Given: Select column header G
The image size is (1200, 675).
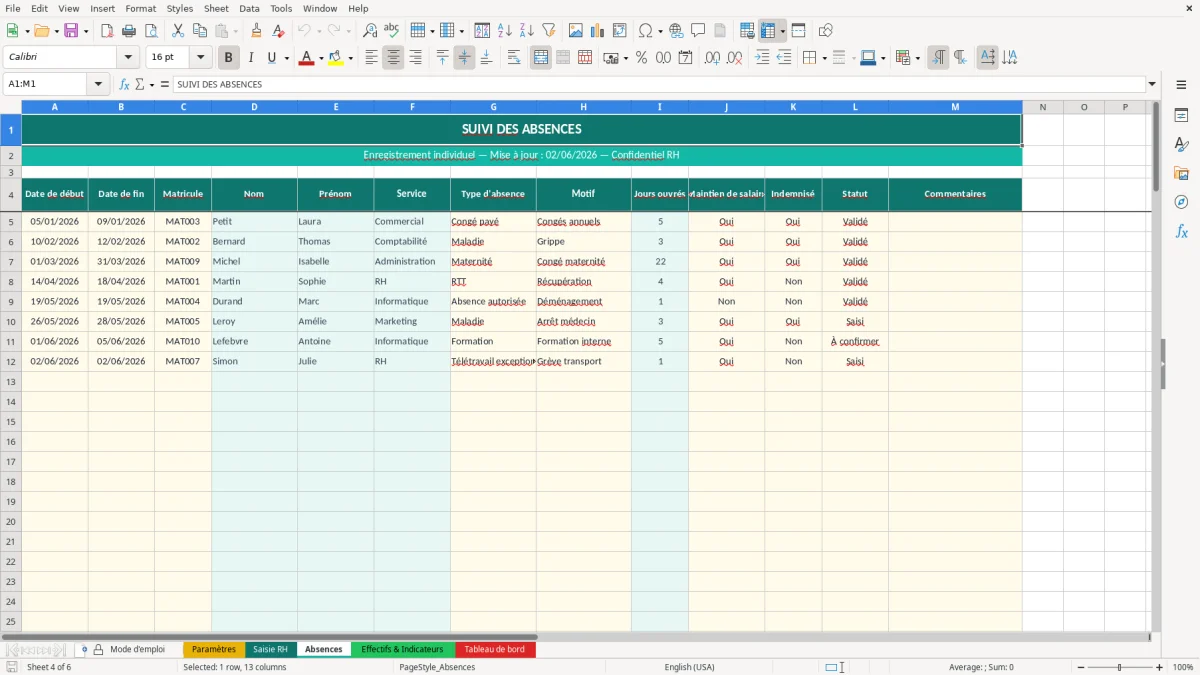Looking at the screenshot, I should pyautogui.click(x=493, y=107).
